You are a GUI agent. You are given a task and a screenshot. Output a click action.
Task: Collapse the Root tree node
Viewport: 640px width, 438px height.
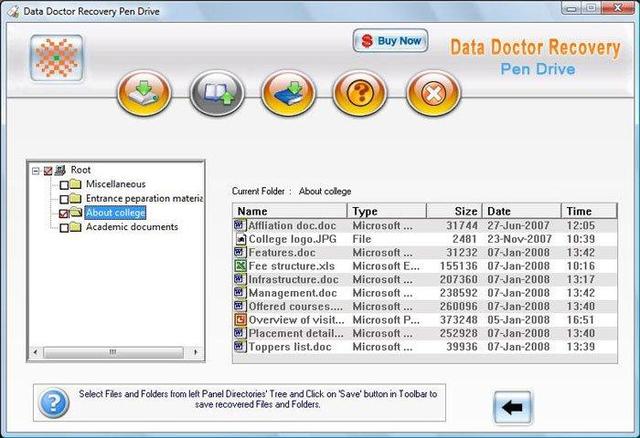(36, 171)
